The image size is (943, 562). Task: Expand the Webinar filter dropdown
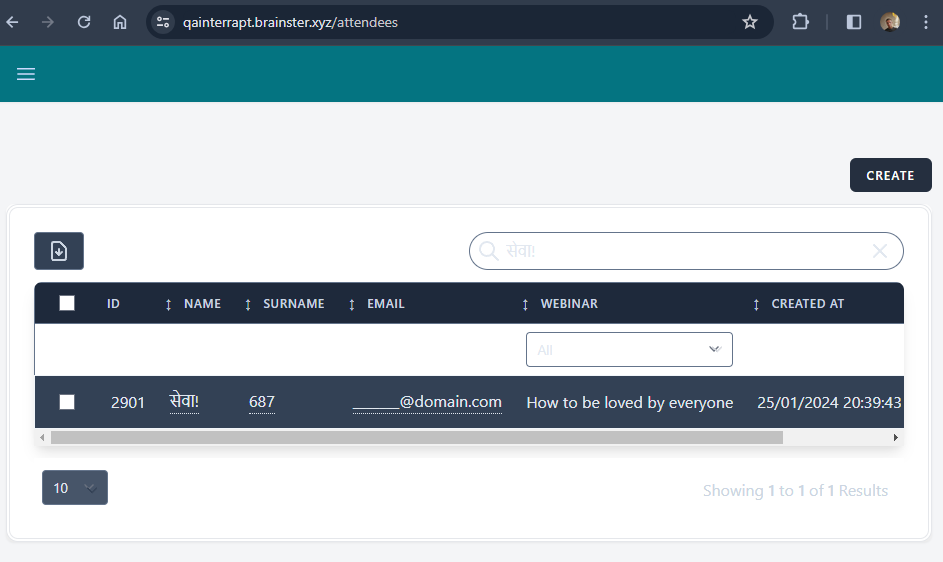(x=629, y=350)
